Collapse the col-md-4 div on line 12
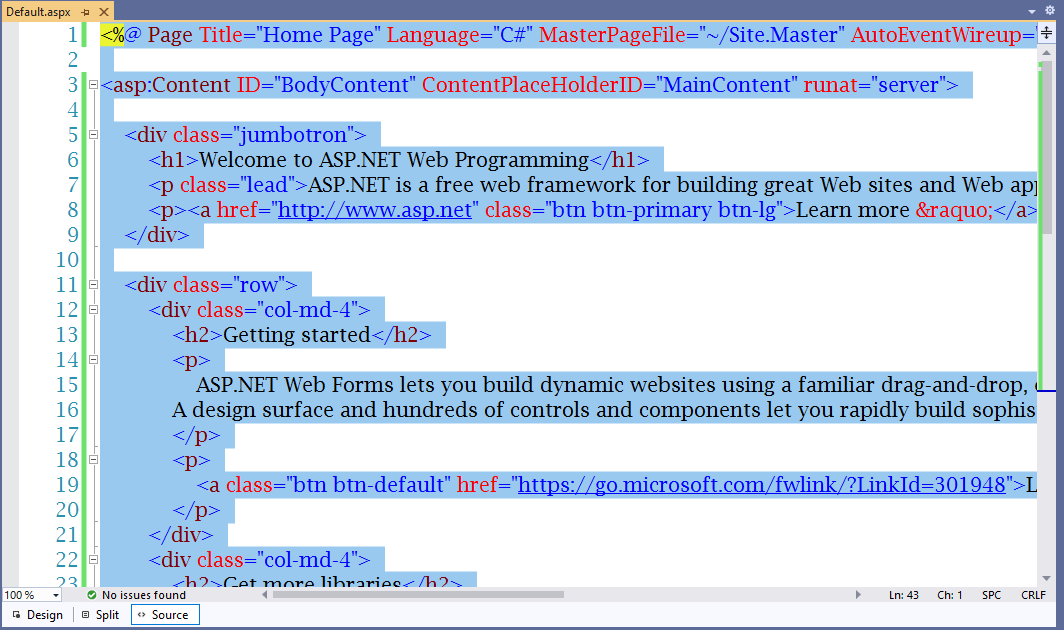The height and width of the screenshot is (630, 1064). 94,310
